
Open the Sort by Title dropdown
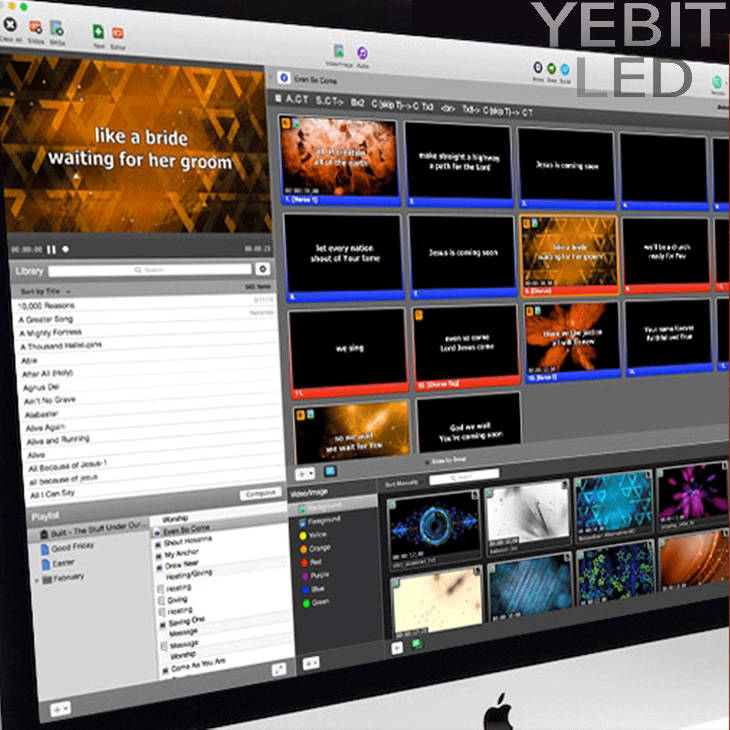tap(46, 291)
